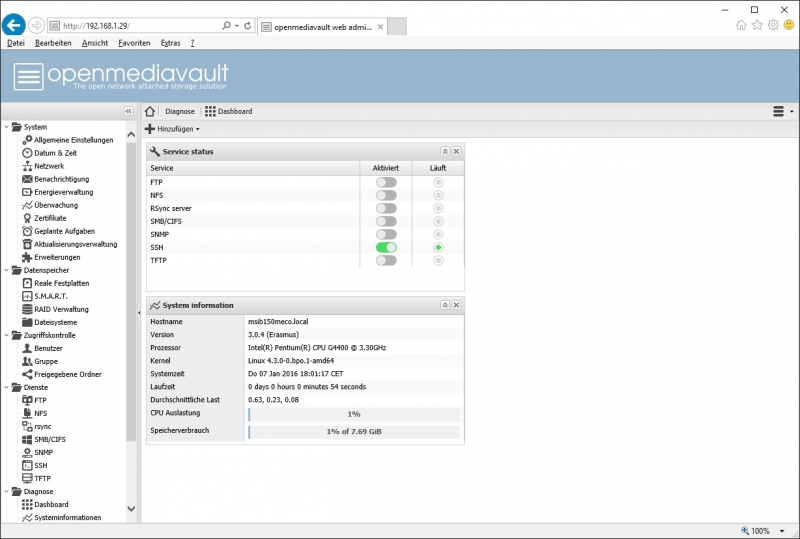Image resolution: width=800 pixels, height=539 pixels.
Task: Click the Speicherverbrauch progress bar
Action: pos(354,431)
